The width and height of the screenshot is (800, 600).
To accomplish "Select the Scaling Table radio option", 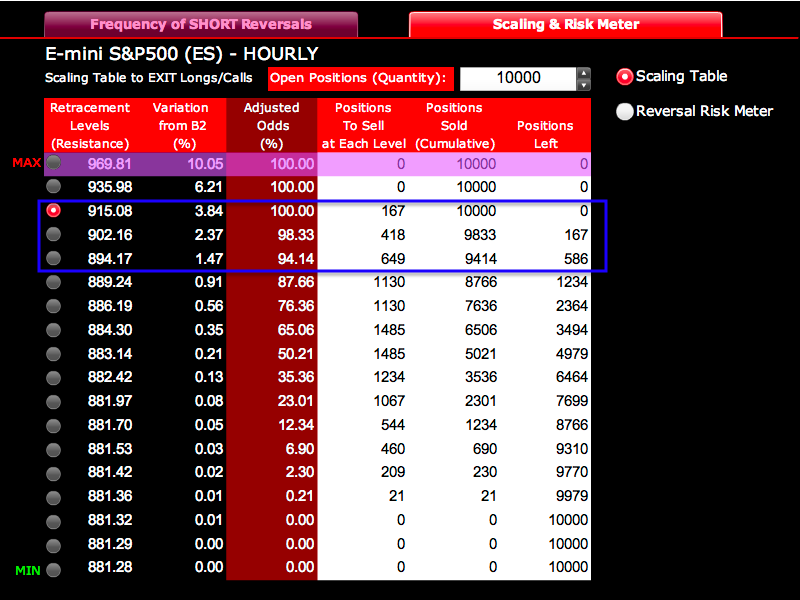I will click(x=625, y=77).
